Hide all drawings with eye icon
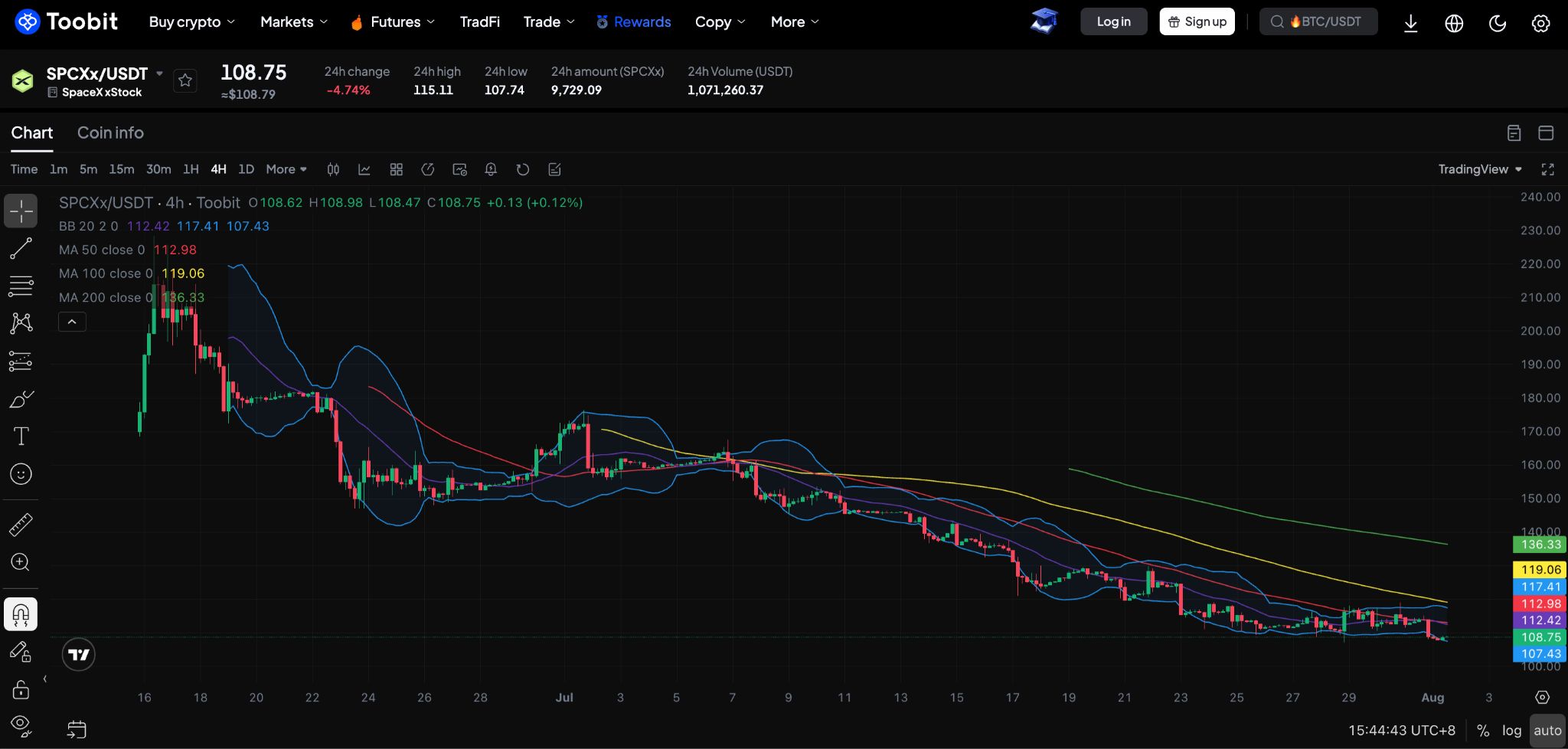 (21, 725)
